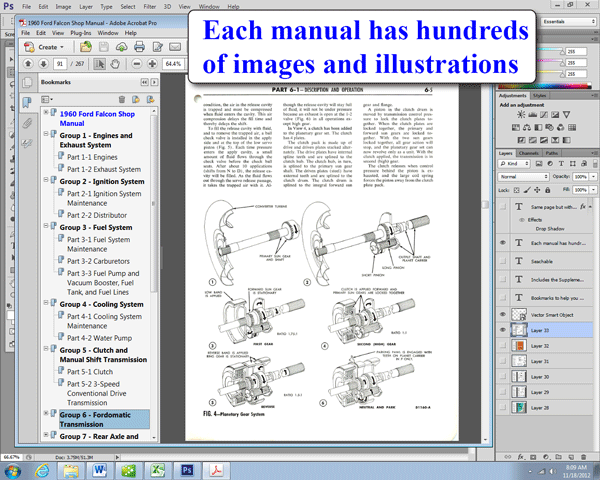Image resolution: width=600 pixels, height=480 pixels.
Task: Click lock all padlock icon in Layers
Action: (548, 190)
